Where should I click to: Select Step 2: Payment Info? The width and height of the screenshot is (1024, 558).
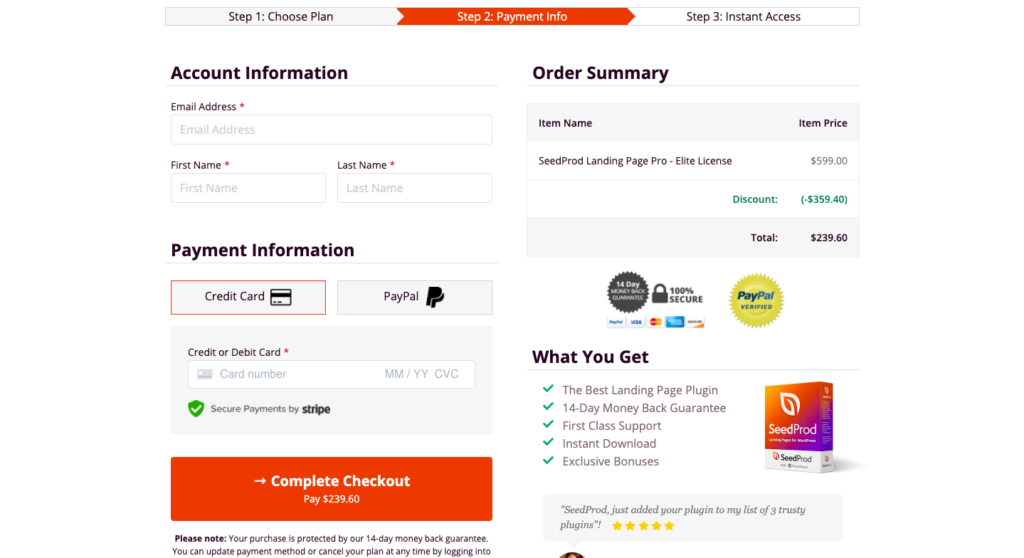point(512,16)
